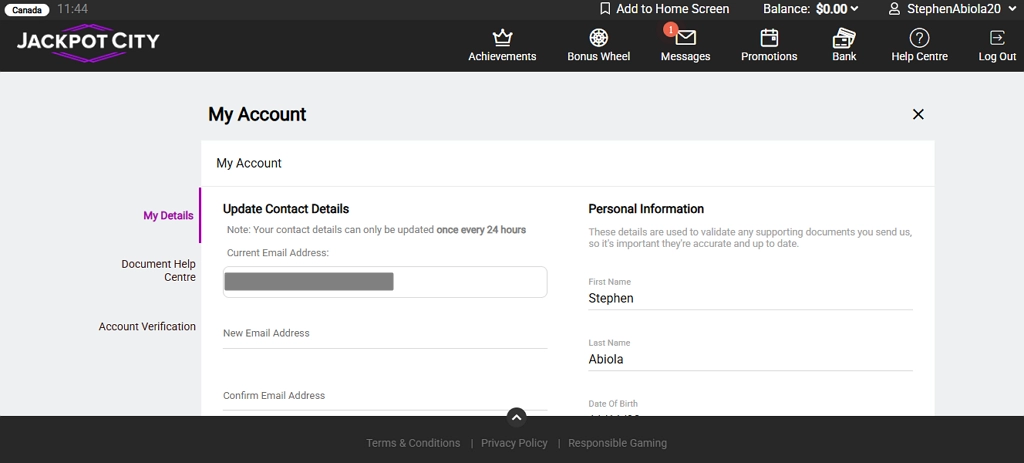Click the Responsible Gaming link
The width and height of the screenshot is (1024, 463).
click(x=617, y=443)
